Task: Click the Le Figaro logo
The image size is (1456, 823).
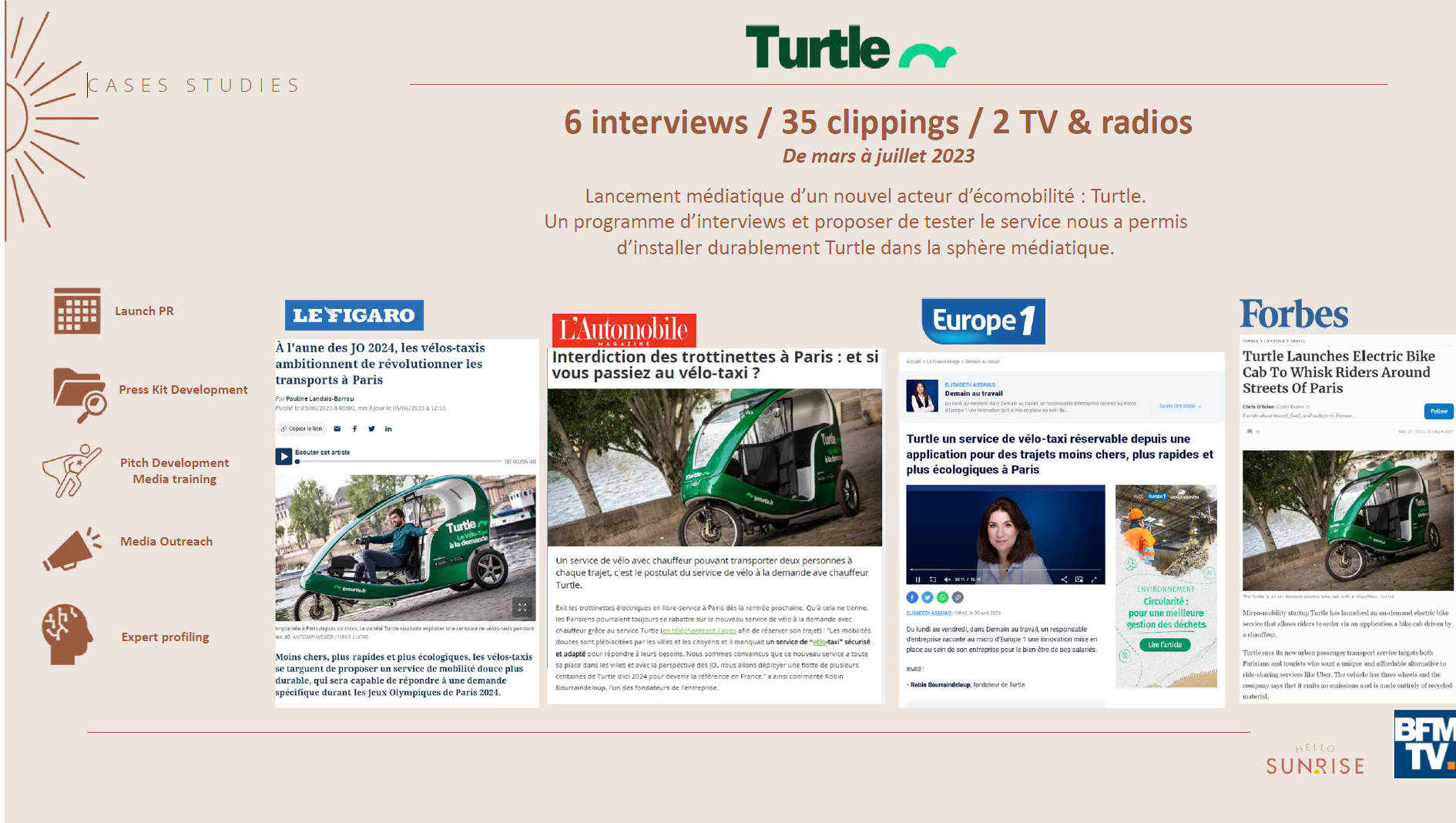Action: click(x=354, y=315)
